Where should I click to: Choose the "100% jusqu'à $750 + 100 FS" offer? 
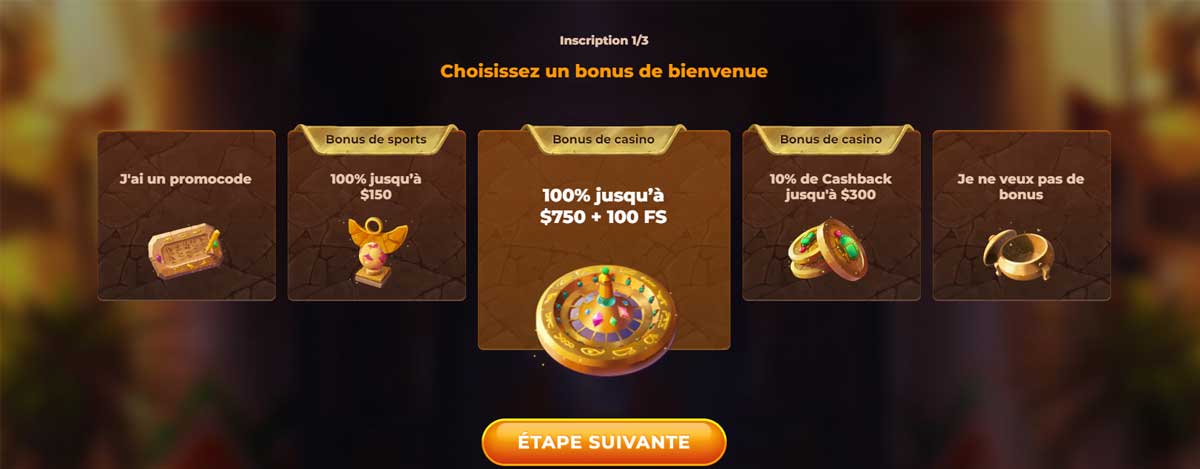[x=604, y=206]
